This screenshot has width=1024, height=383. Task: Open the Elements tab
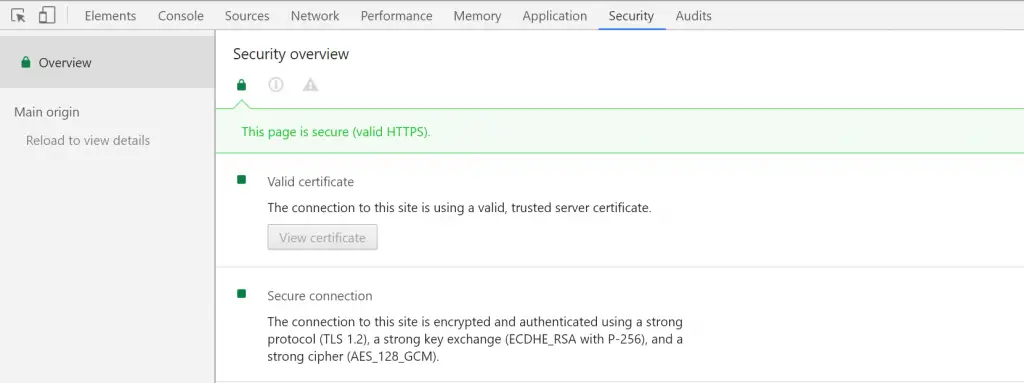110,16
